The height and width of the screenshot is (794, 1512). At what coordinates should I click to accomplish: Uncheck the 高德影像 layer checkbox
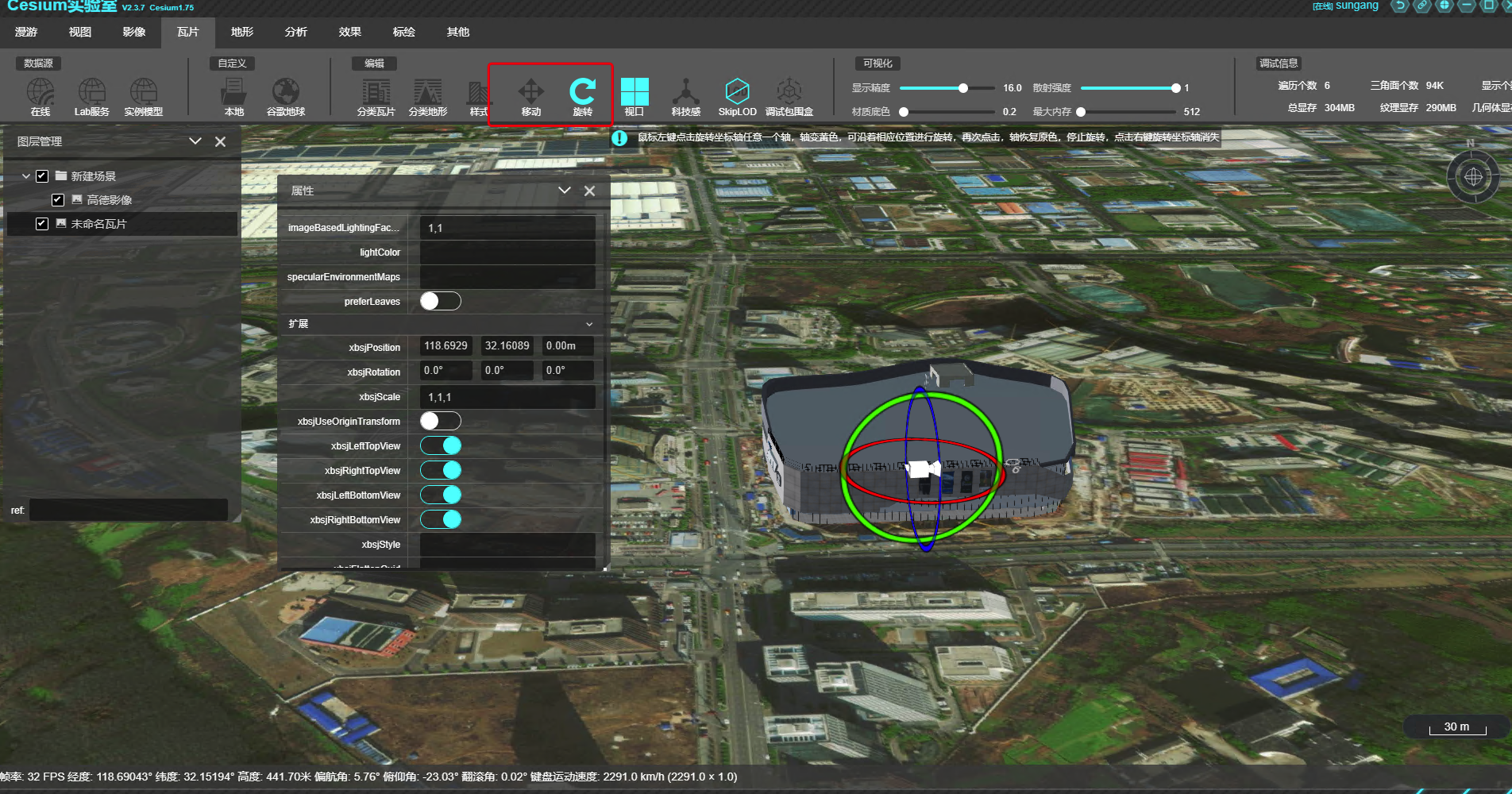[58, 200]
